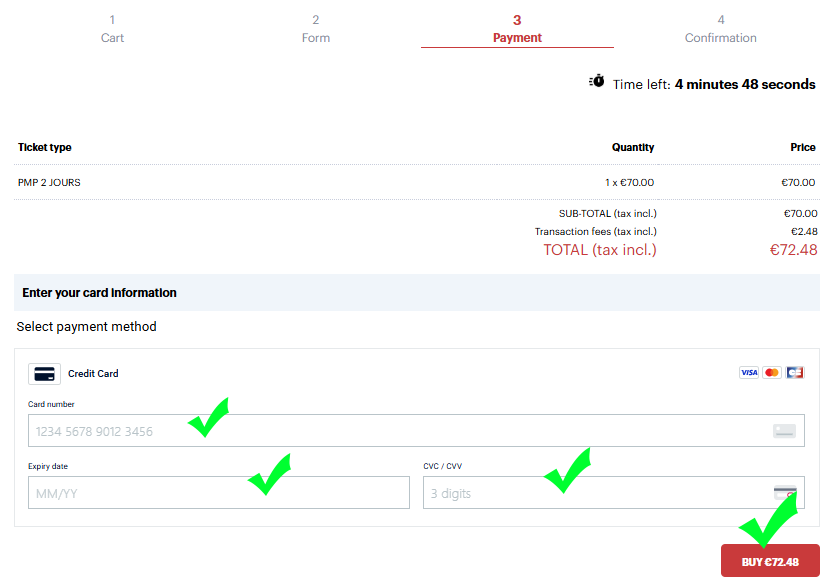Screen dimensions: 831x580
Task: Click the credit card method icon
Action: point(45,374)
